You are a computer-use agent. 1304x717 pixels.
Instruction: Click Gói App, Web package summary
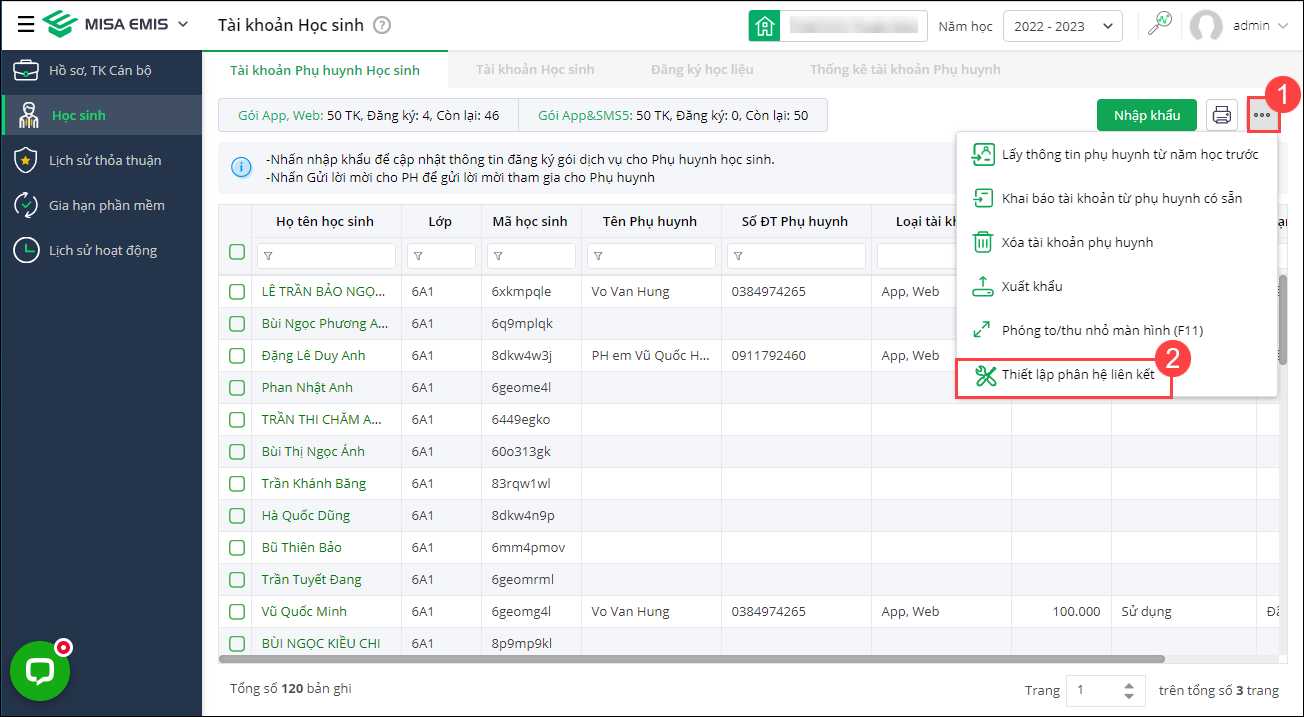(x=369, y=116)
